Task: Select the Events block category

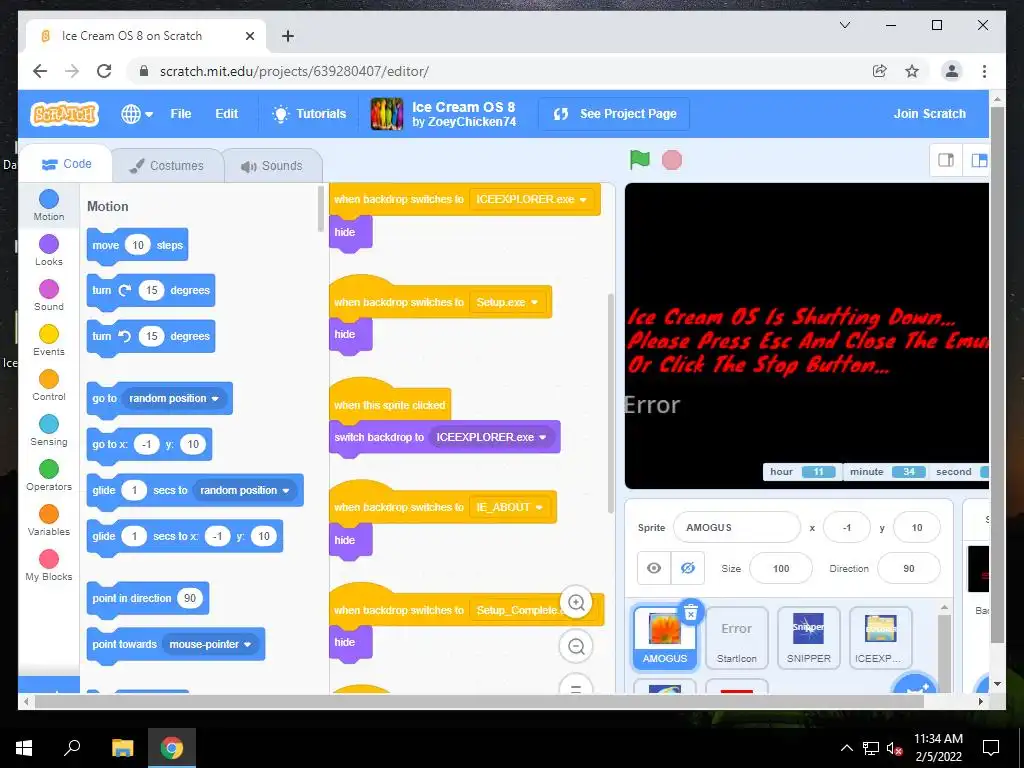Action: tap(49, 340)
